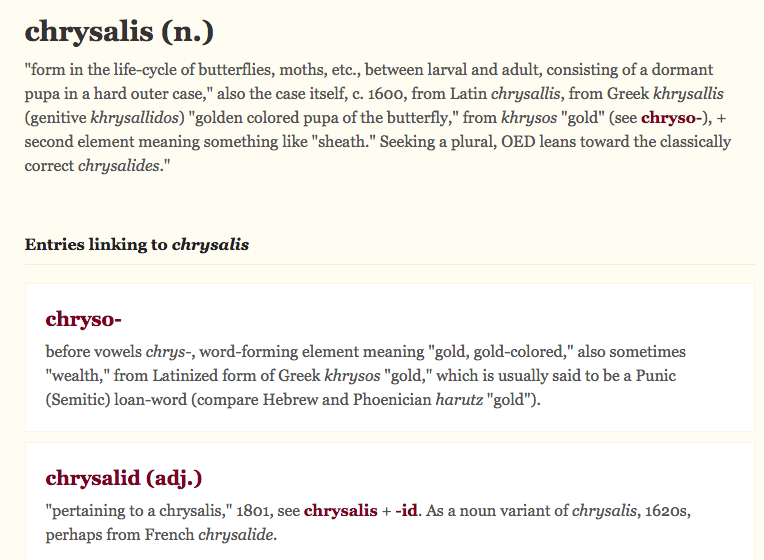Click the French word chrysalide
Viewport: 764px width, 560px height.
pyautogui.click(x=237, y=535)
